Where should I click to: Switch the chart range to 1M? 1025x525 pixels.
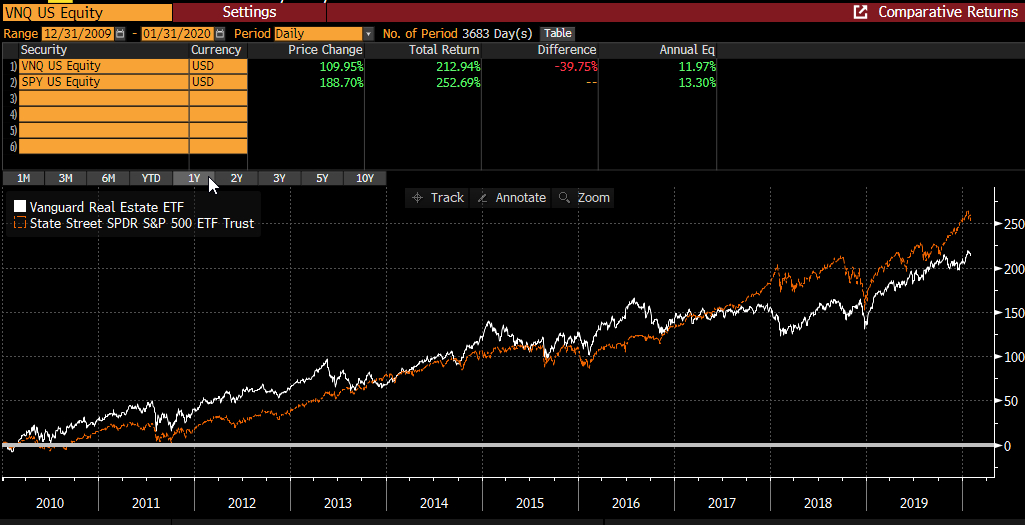coord(23,178)
